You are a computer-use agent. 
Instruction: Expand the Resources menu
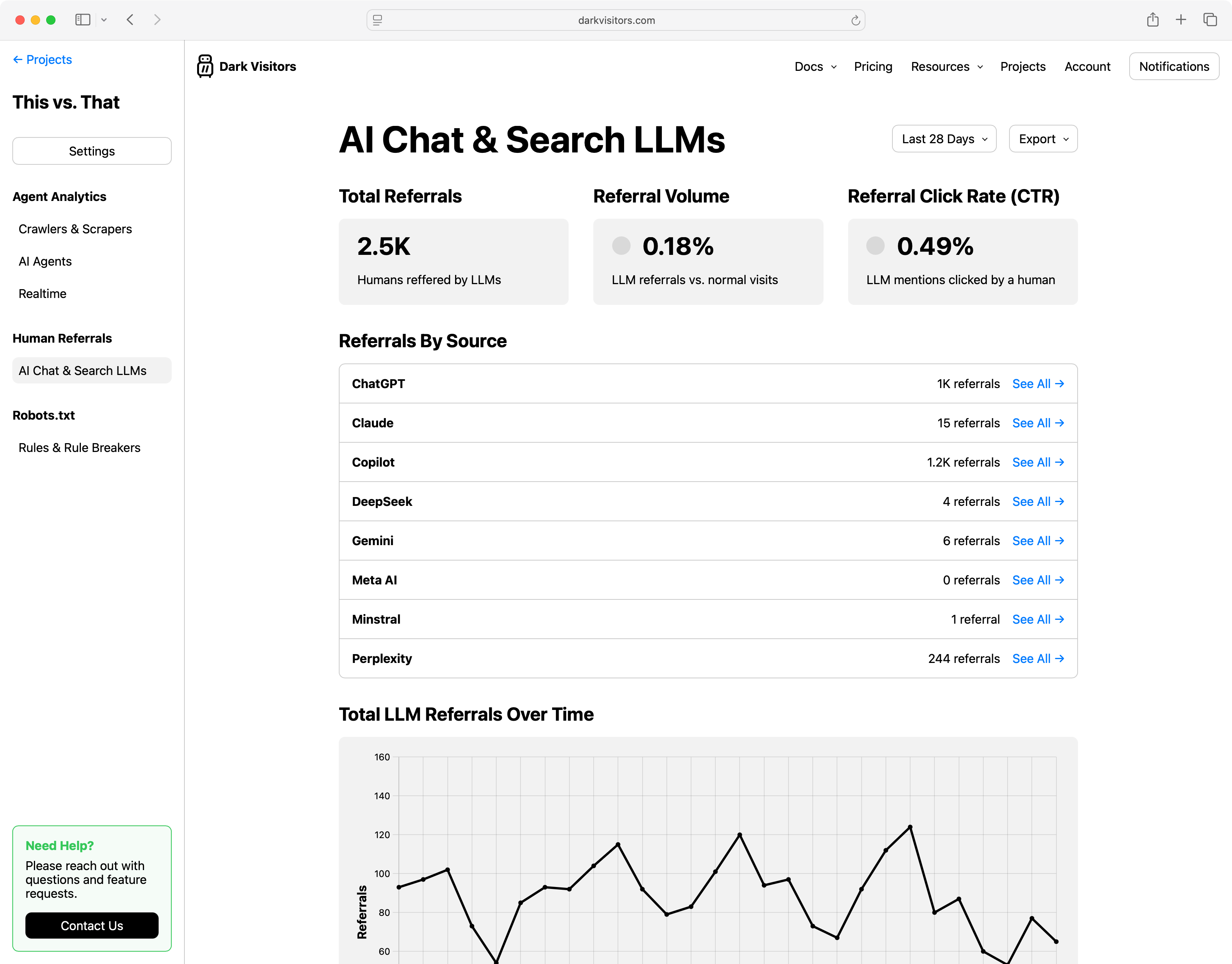947,67
